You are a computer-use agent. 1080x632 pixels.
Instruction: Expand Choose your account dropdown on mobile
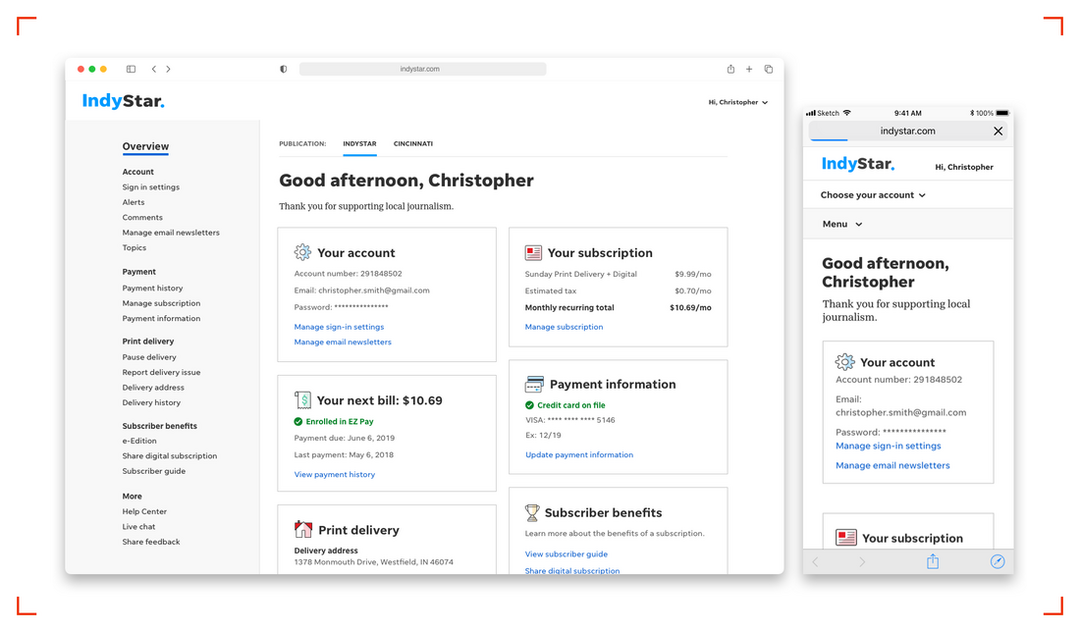[x=873, y=195]
